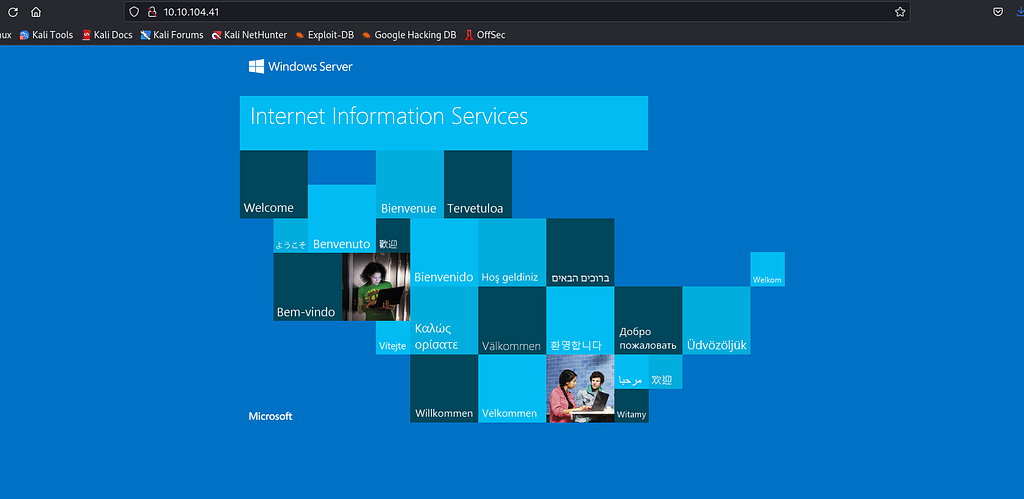This screenshot has width=1024, height=499.
Task: Click the Üdvözöljük tile
Action: (x=716, y=321)
